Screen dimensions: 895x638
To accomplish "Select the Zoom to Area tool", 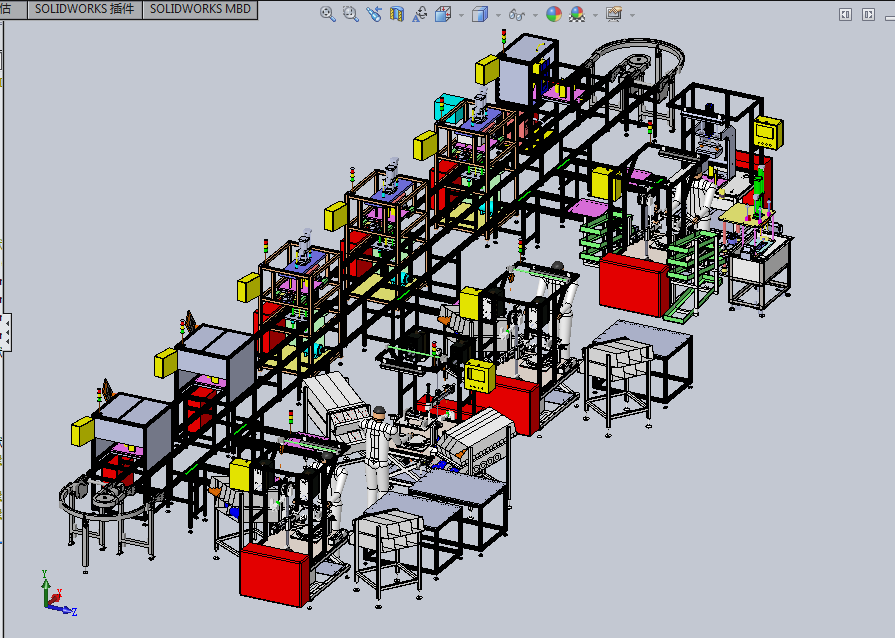I will pos(350,14).
